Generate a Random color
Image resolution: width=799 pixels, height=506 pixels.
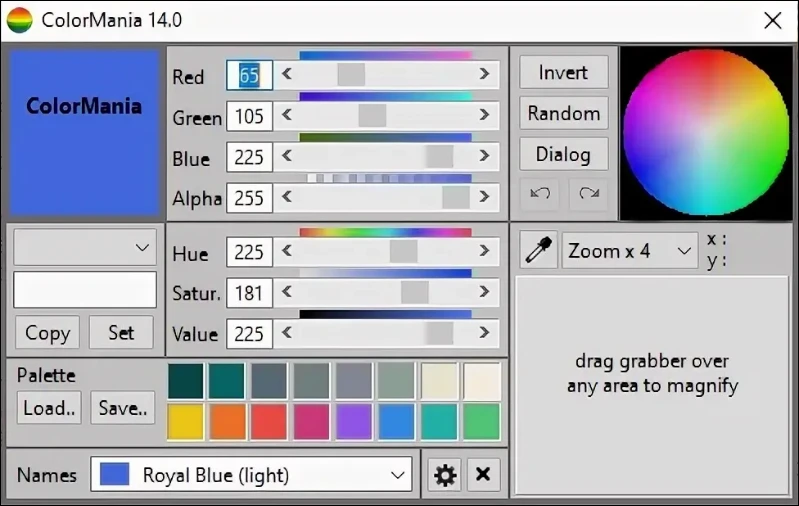coord(564,113)
